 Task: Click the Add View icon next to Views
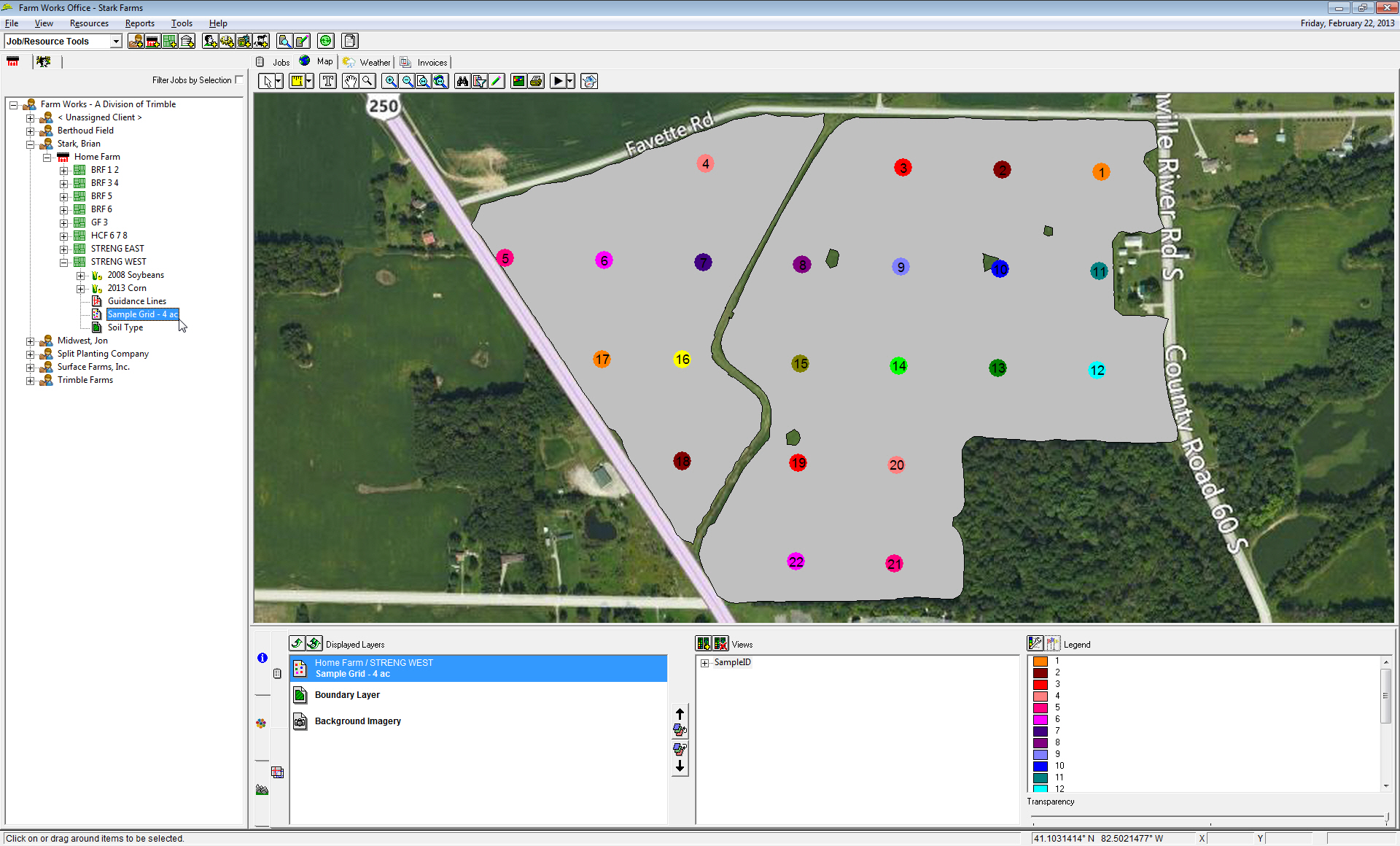[x=704, y=643]
